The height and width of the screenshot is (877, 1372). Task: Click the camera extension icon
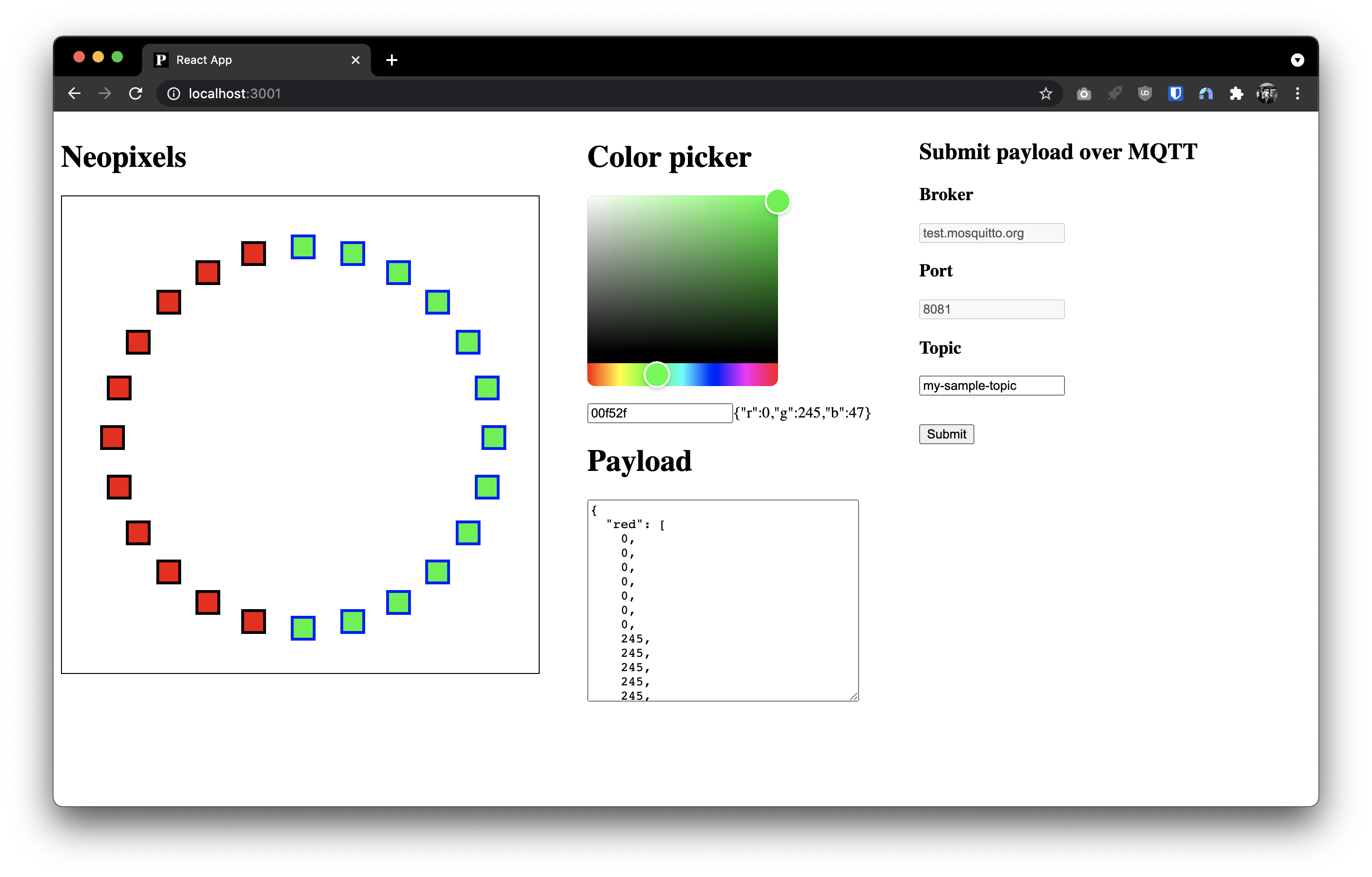1084,93
